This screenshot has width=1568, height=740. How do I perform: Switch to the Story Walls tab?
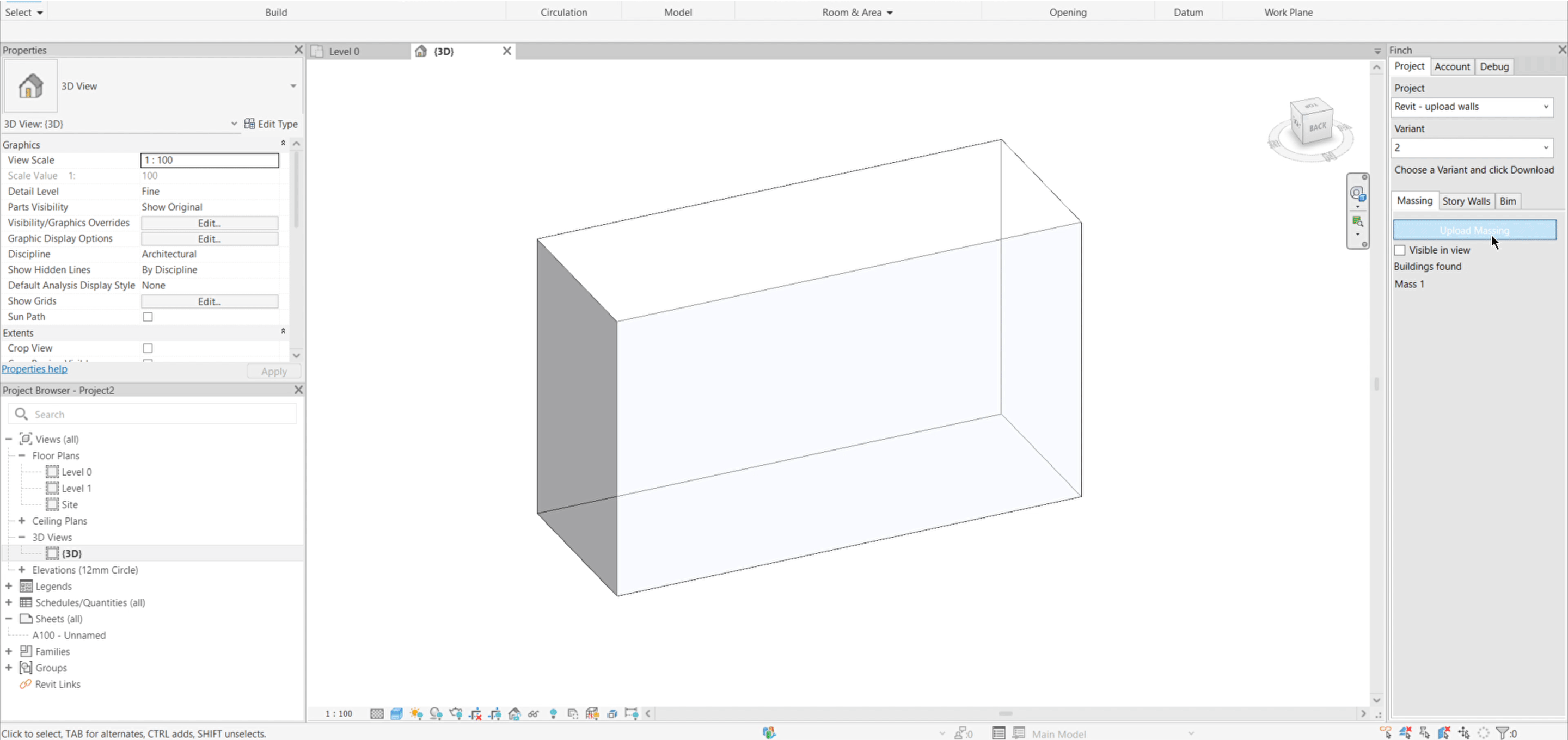click(1466, 201)
